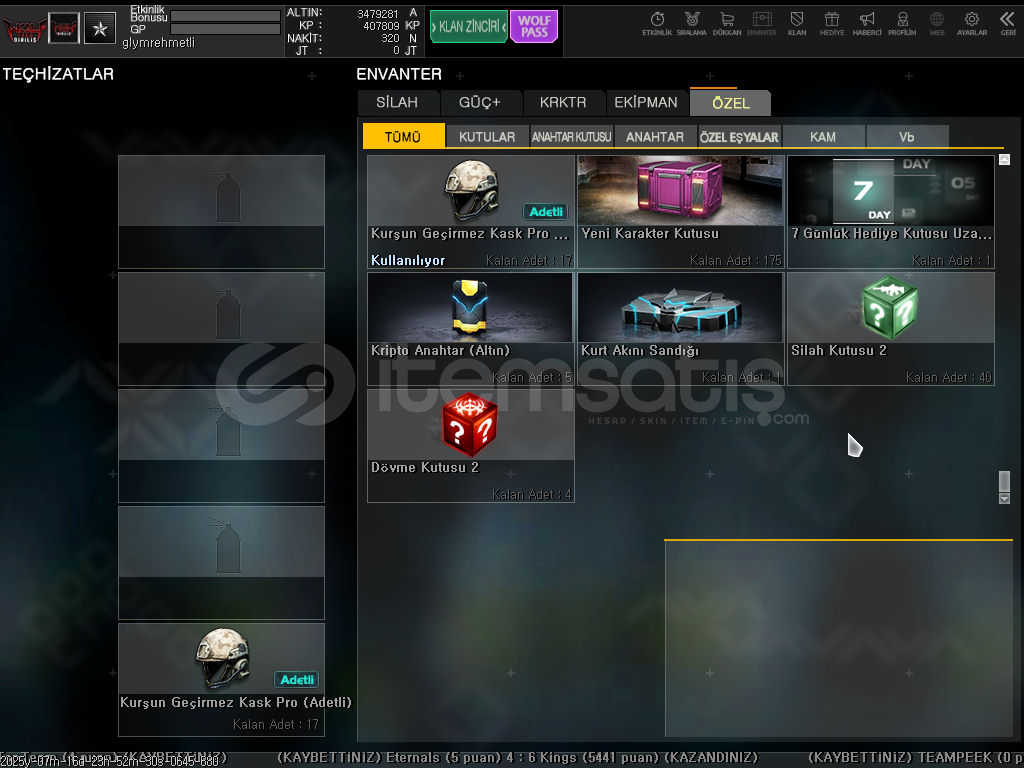Image resolution: width=1024 pixels, height=768 pixels.
Task: Open the WEB globe icon
Action: (936, 24)
